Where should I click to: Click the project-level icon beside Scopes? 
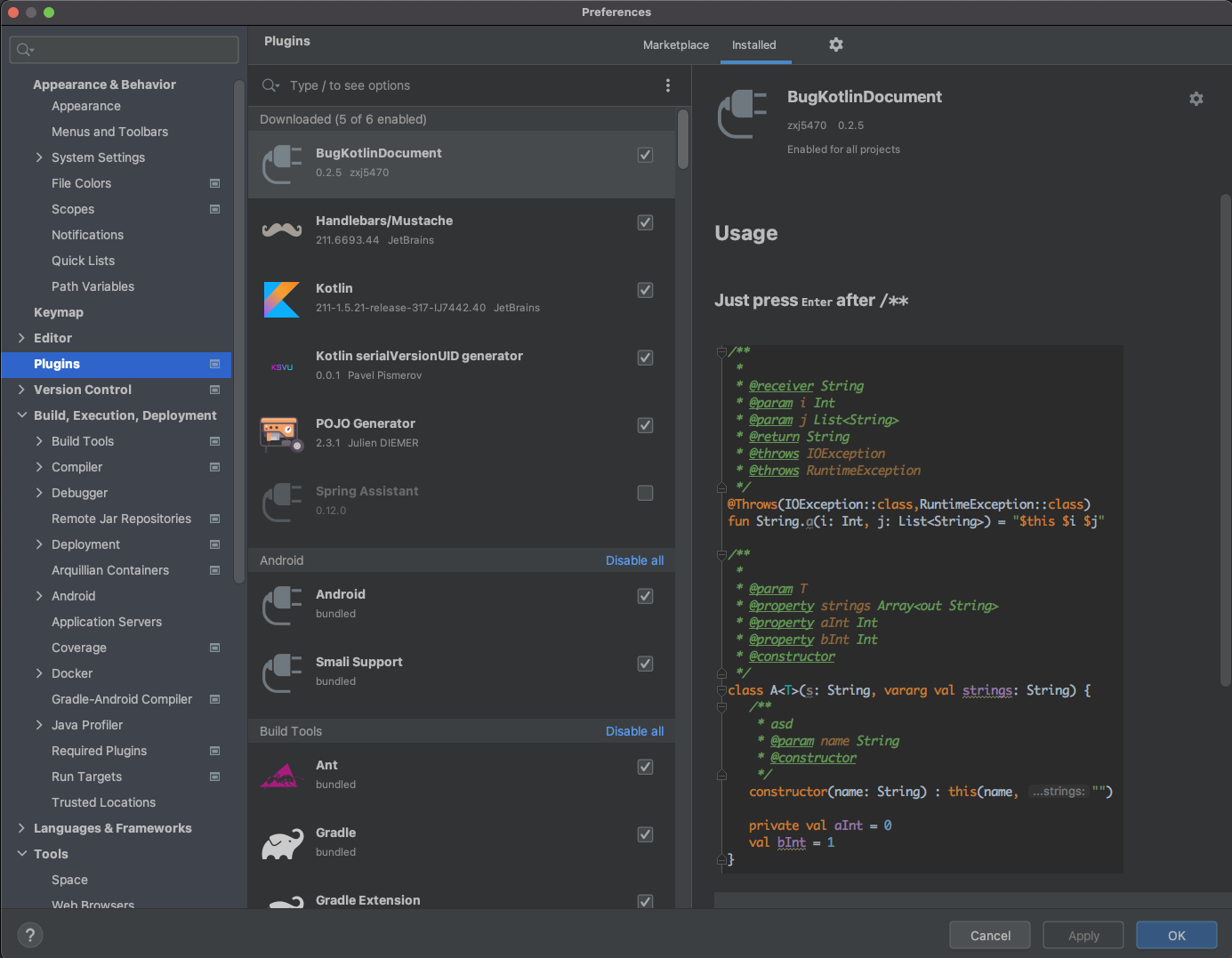[x=214, y=209]
